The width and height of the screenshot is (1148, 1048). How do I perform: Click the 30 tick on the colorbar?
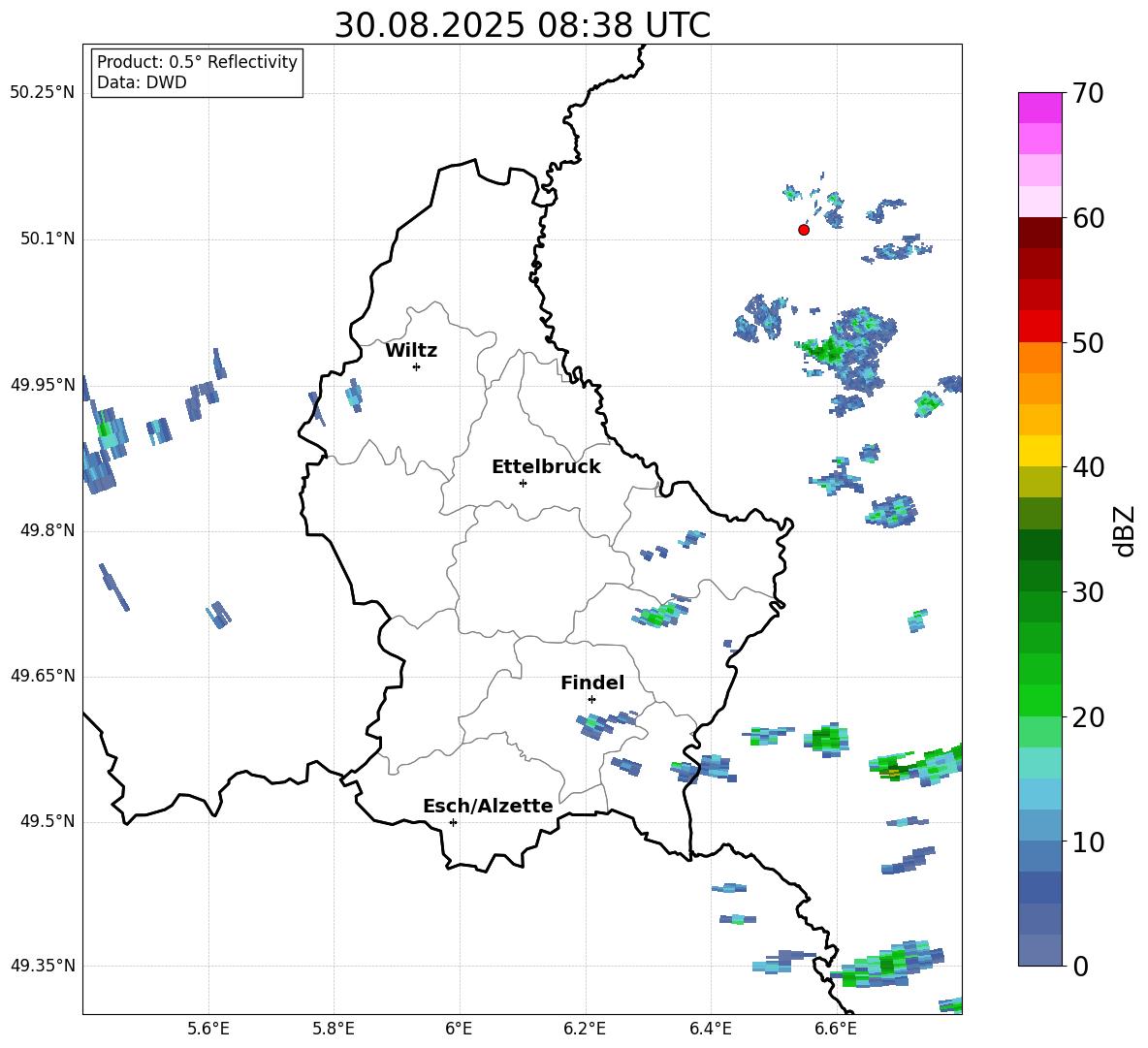1088,592
